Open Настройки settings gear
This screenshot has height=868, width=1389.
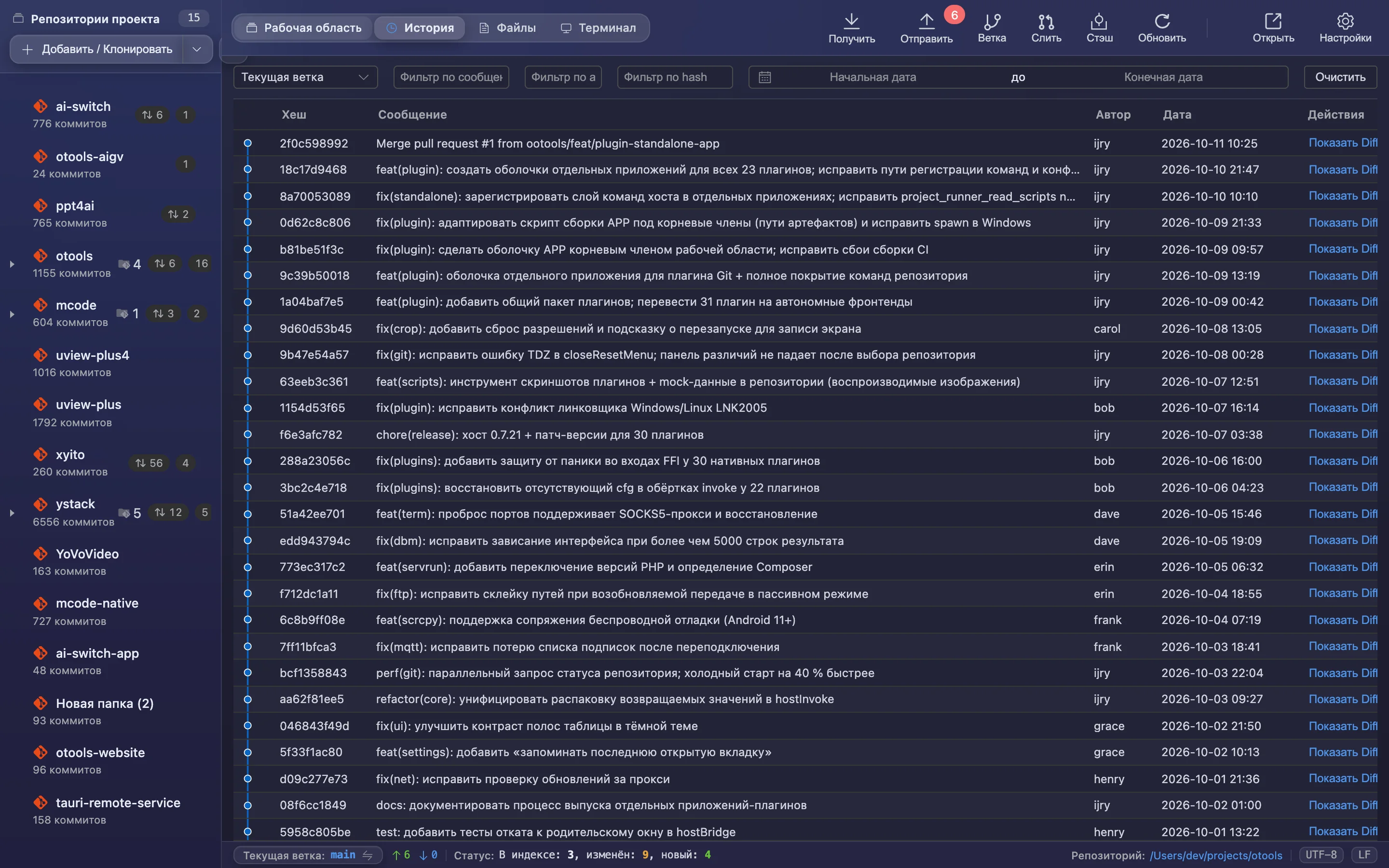tap(1345, 21)
